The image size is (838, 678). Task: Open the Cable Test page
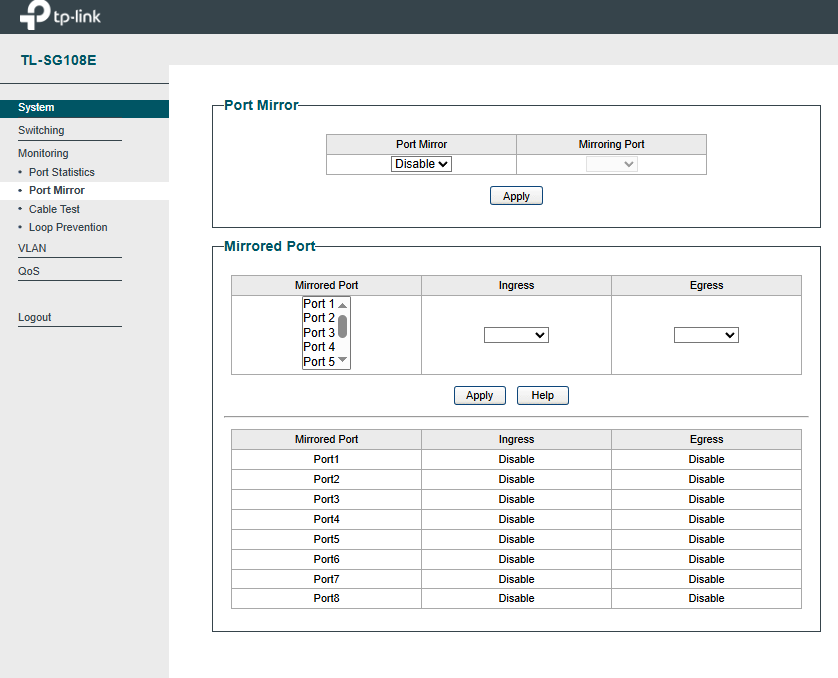(x=54, y=209)
